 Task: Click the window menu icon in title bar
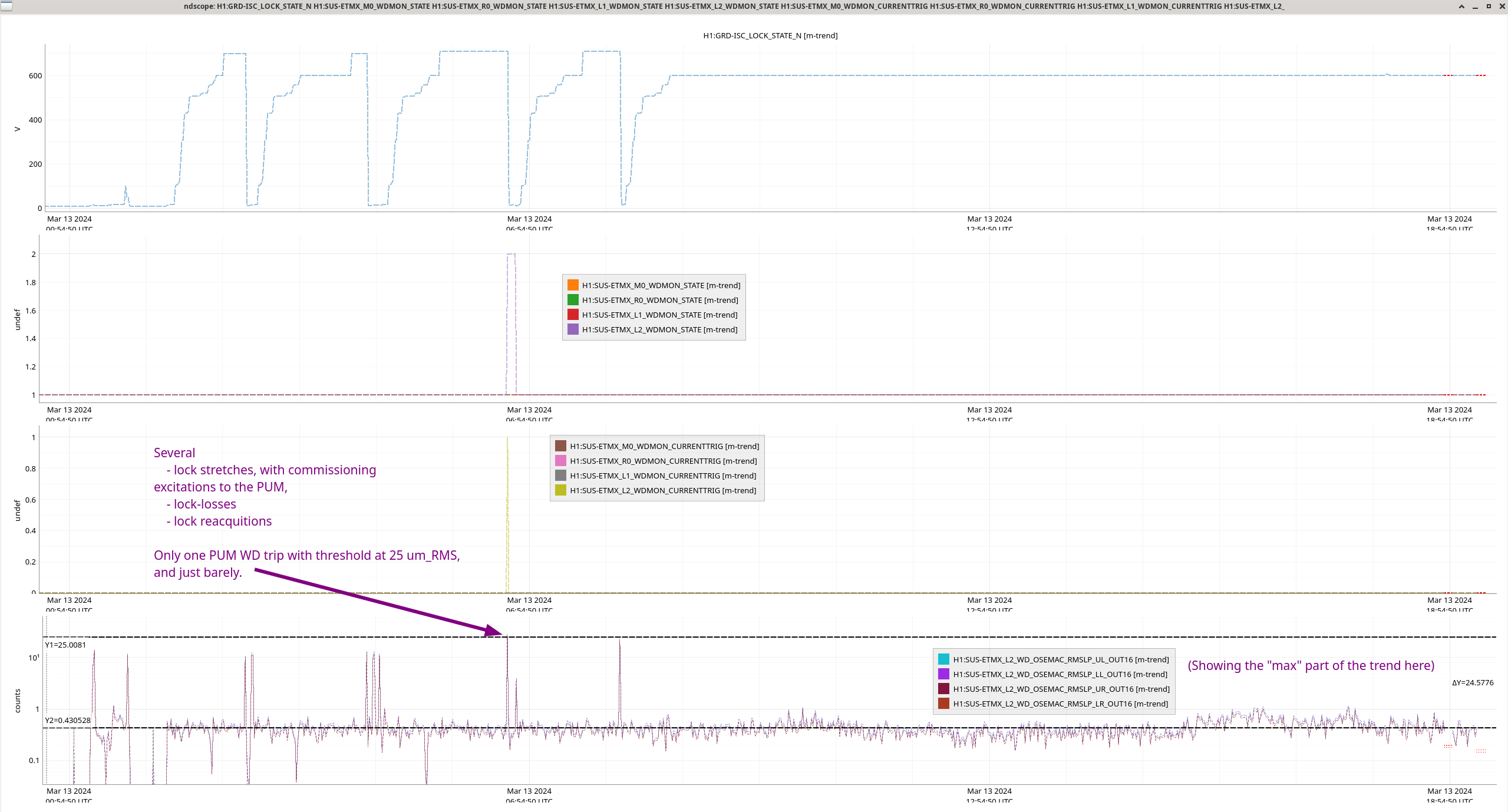click(6, 6)
